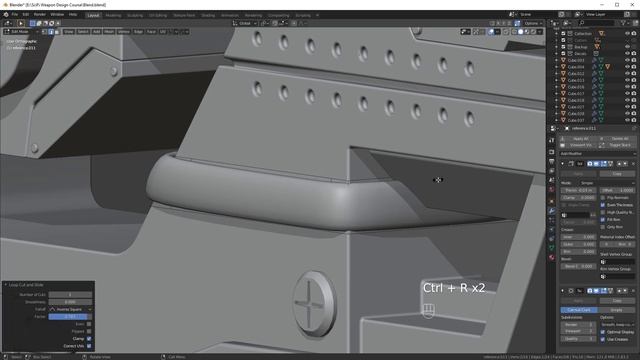Switch to the UV Editing workspace tab
Screen dimensions: 640x360
coord(158,15)
